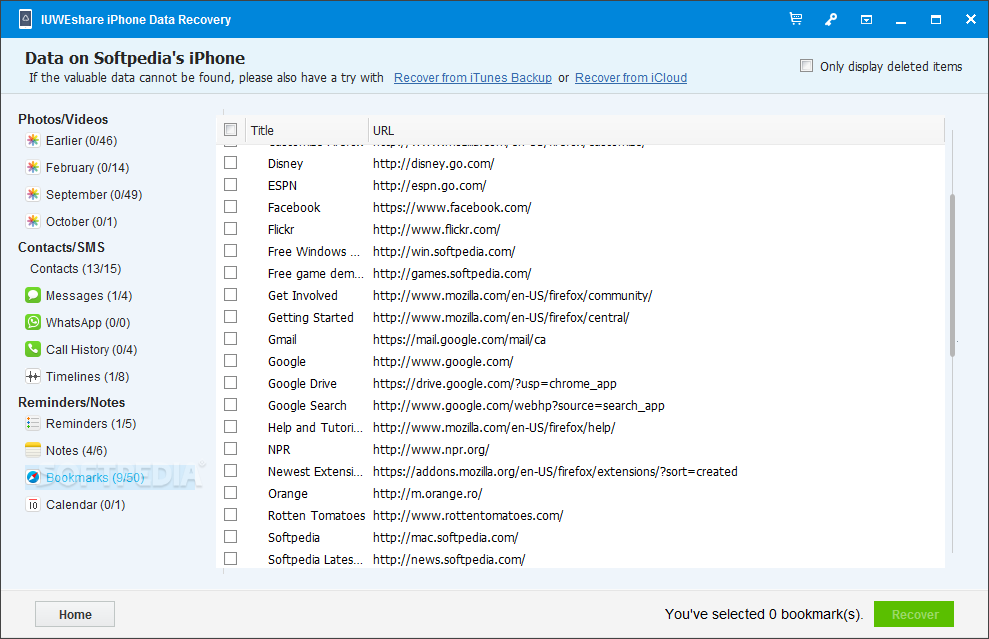
Task: Click the Messages bubble icon
Action: coord(33,295)
